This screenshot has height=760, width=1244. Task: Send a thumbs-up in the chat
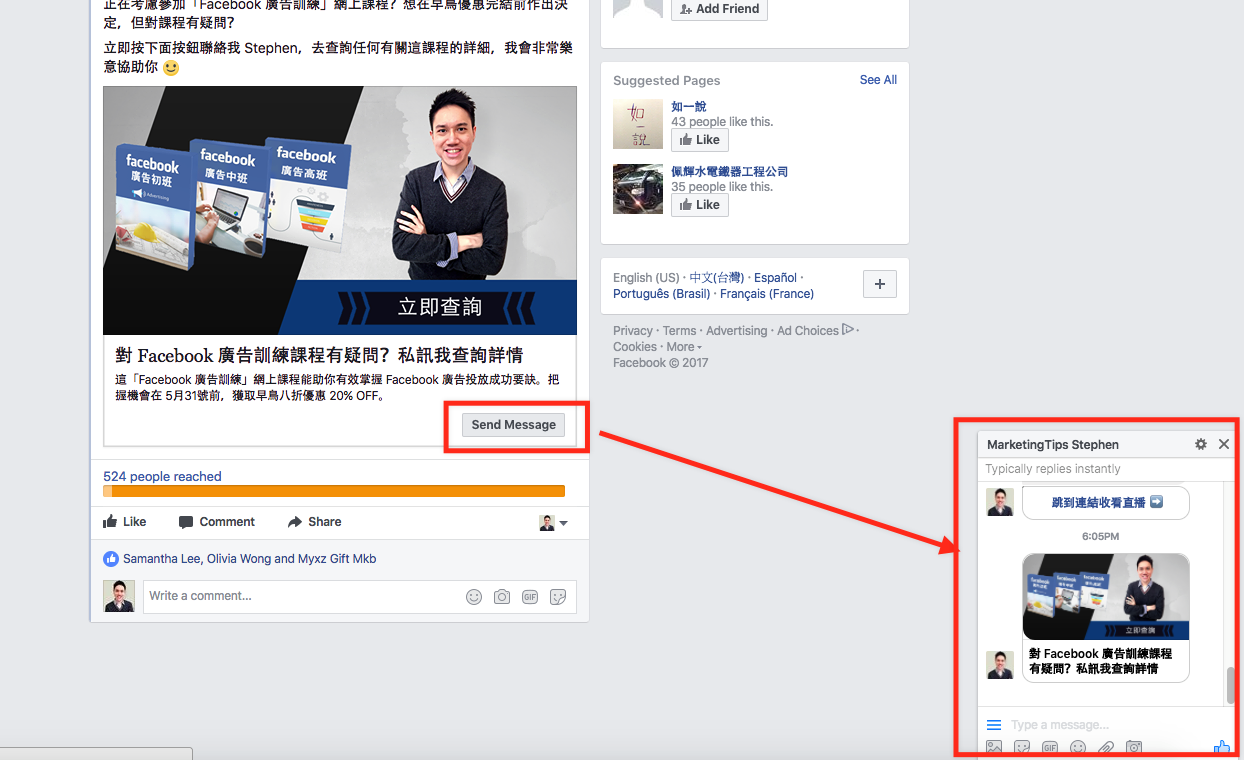coord(1221,746)
